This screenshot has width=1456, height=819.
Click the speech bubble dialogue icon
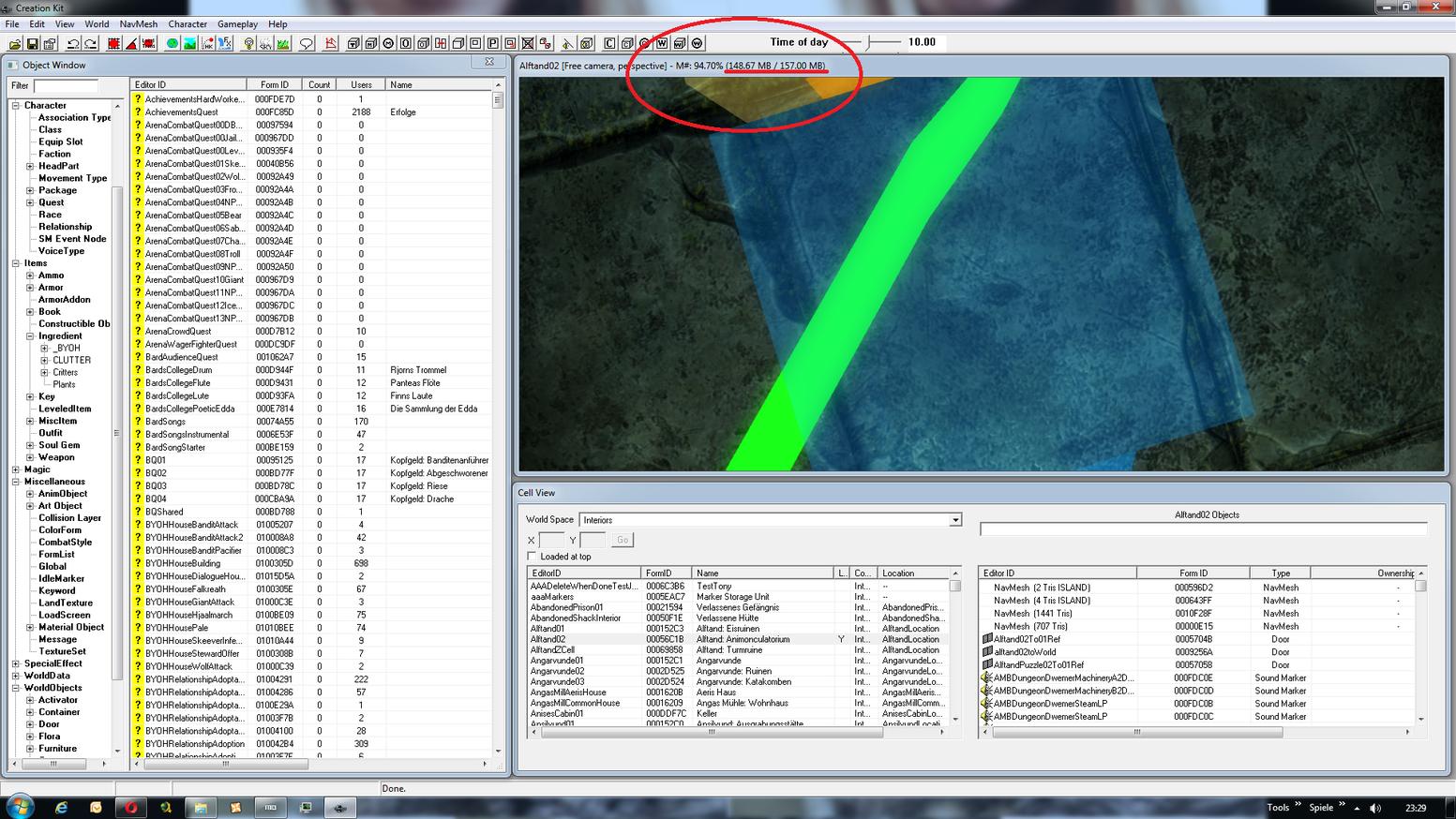point(307,43)
